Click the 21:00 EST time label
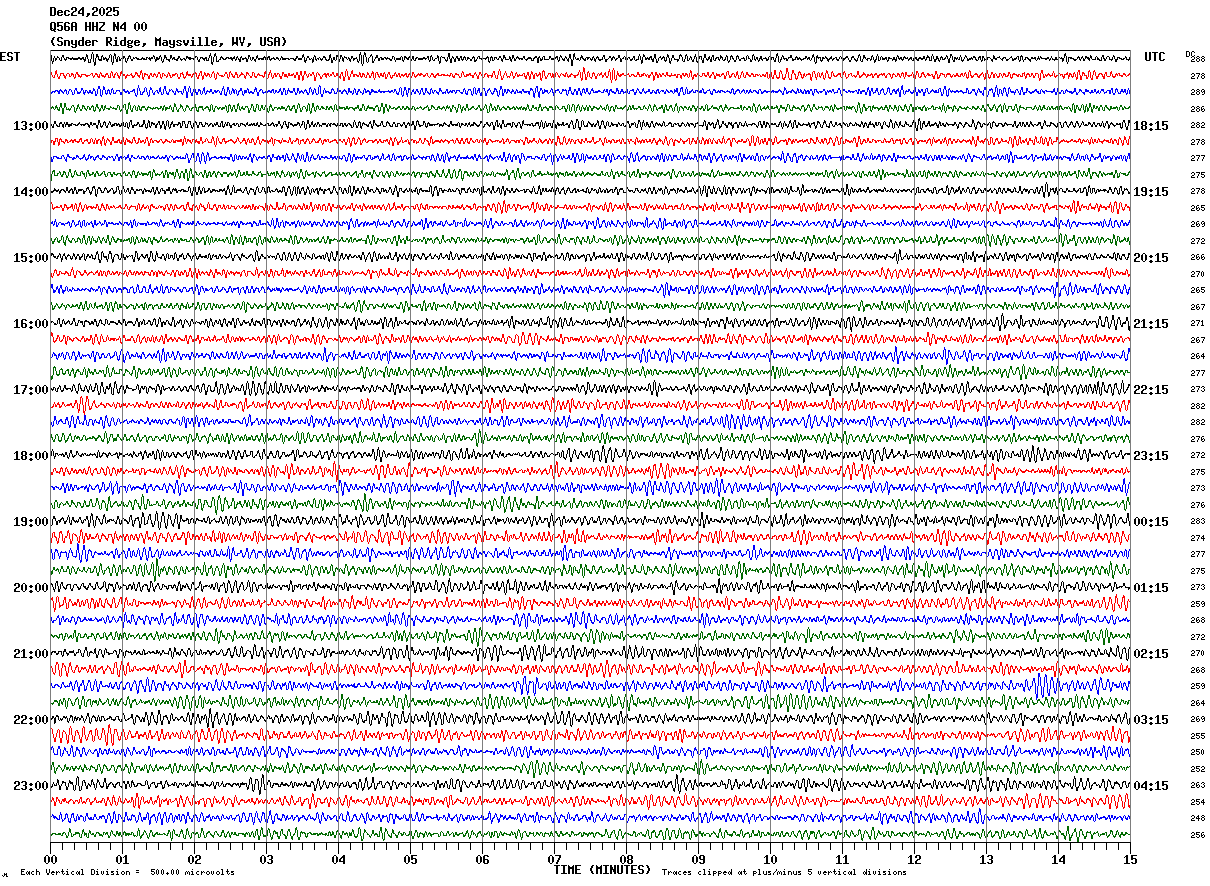This screenshot has height=886, width=1210. click(x=31, y=654)
